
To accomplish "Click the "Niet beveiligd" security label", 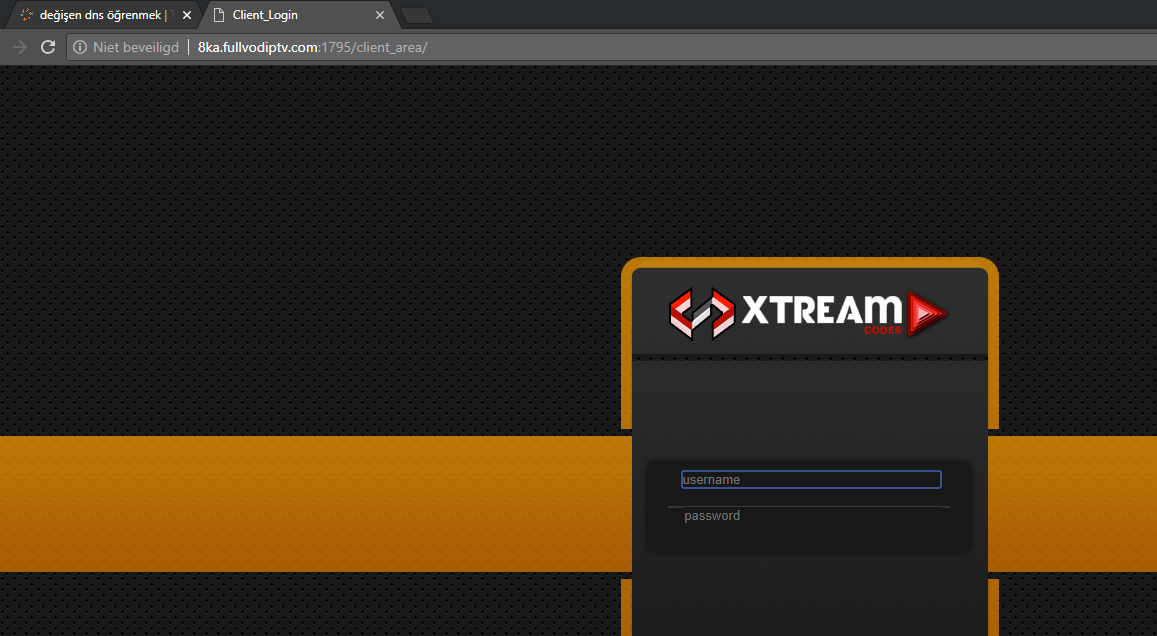I will [x=136, y=47].
